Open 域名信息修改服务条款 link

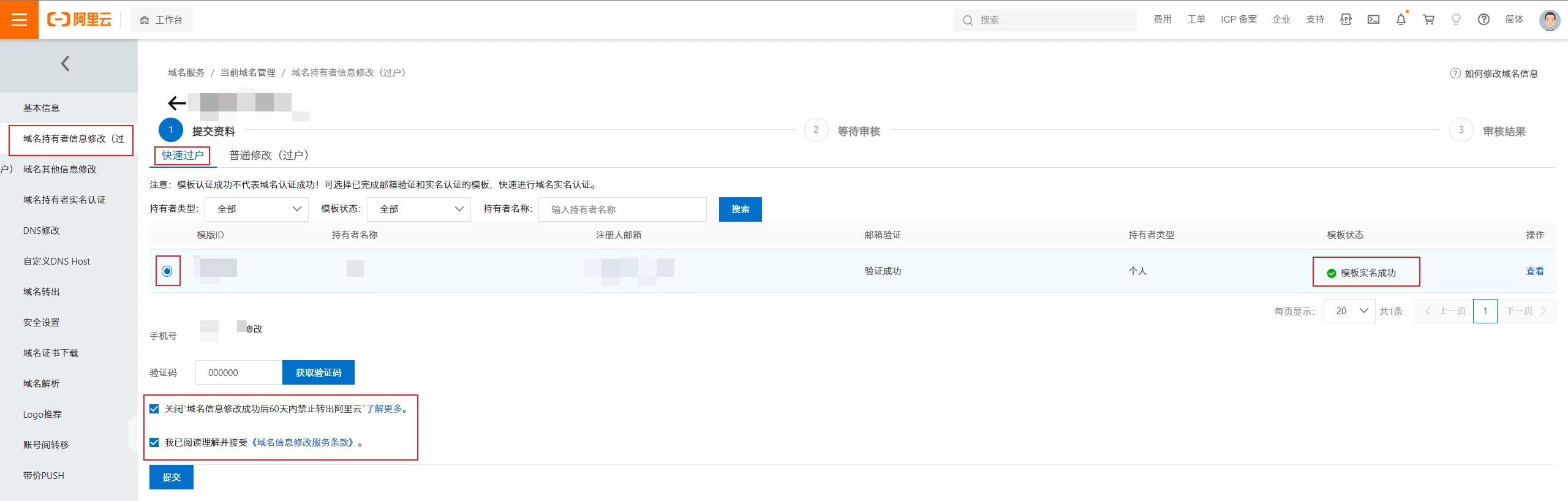coord(303,442)
